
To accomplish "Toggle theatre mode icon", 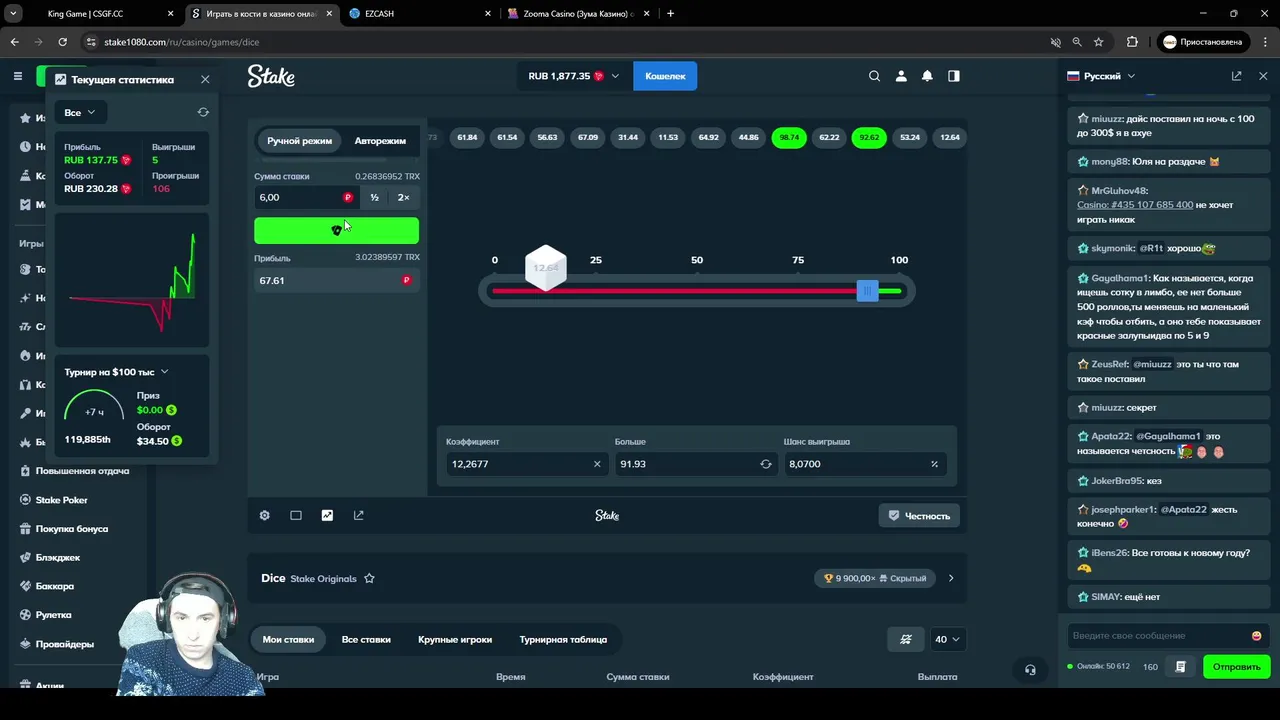I will point(296,515).
